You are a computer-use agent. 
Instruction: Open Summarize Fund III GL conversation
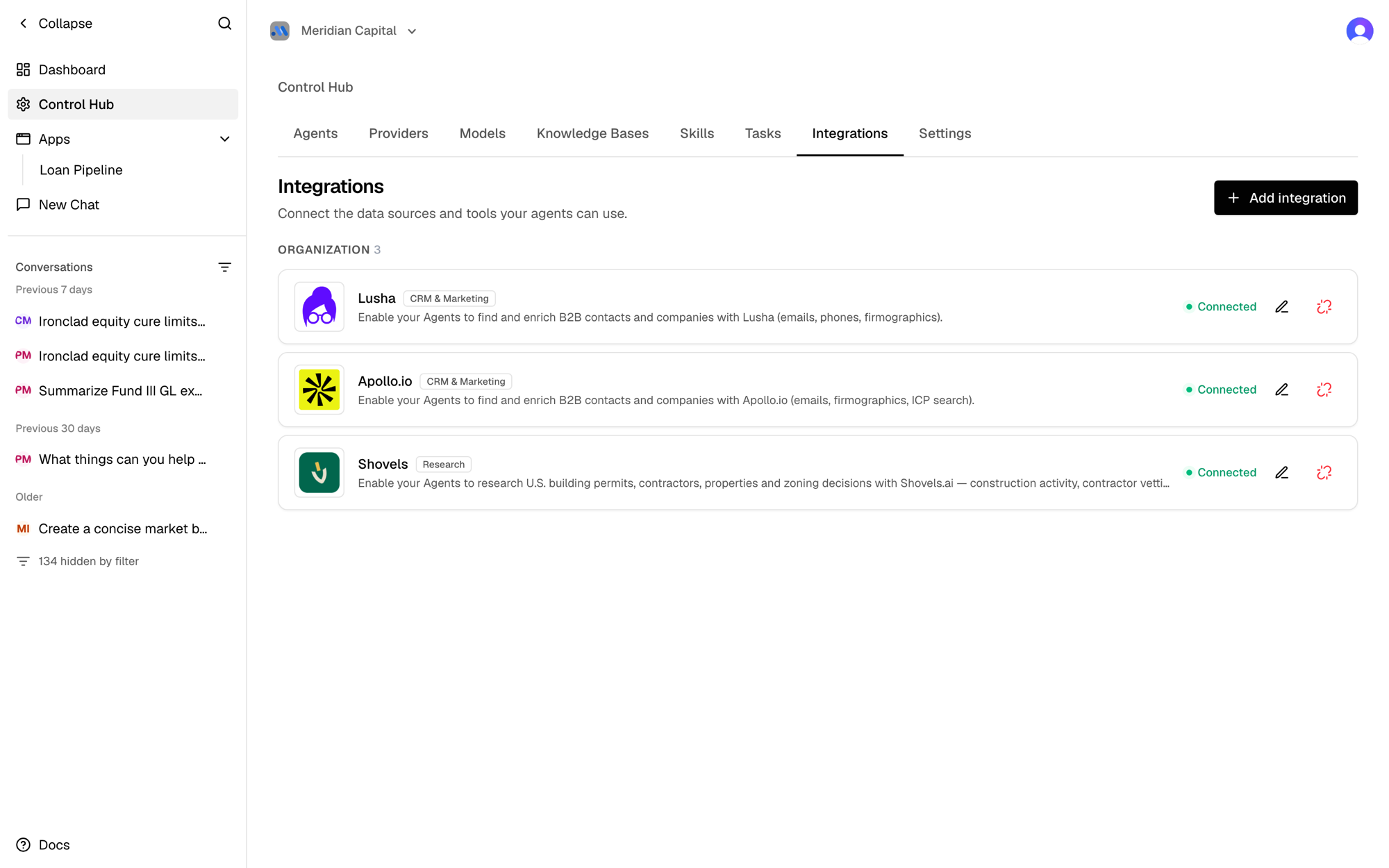123,391
